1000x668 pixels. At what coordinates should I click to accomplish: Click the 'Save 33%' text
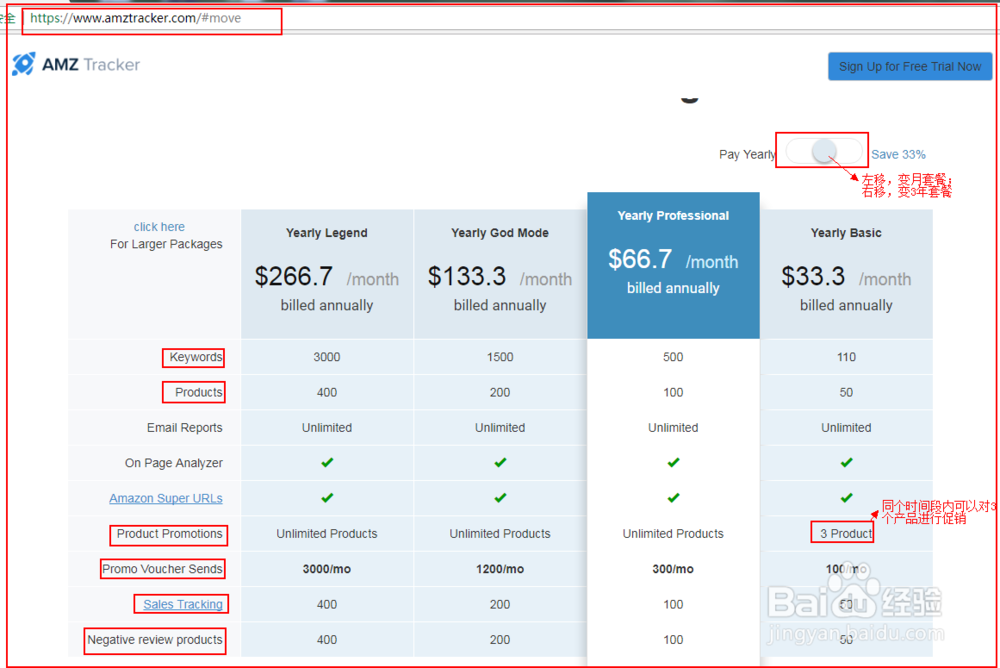coord(898,154)
